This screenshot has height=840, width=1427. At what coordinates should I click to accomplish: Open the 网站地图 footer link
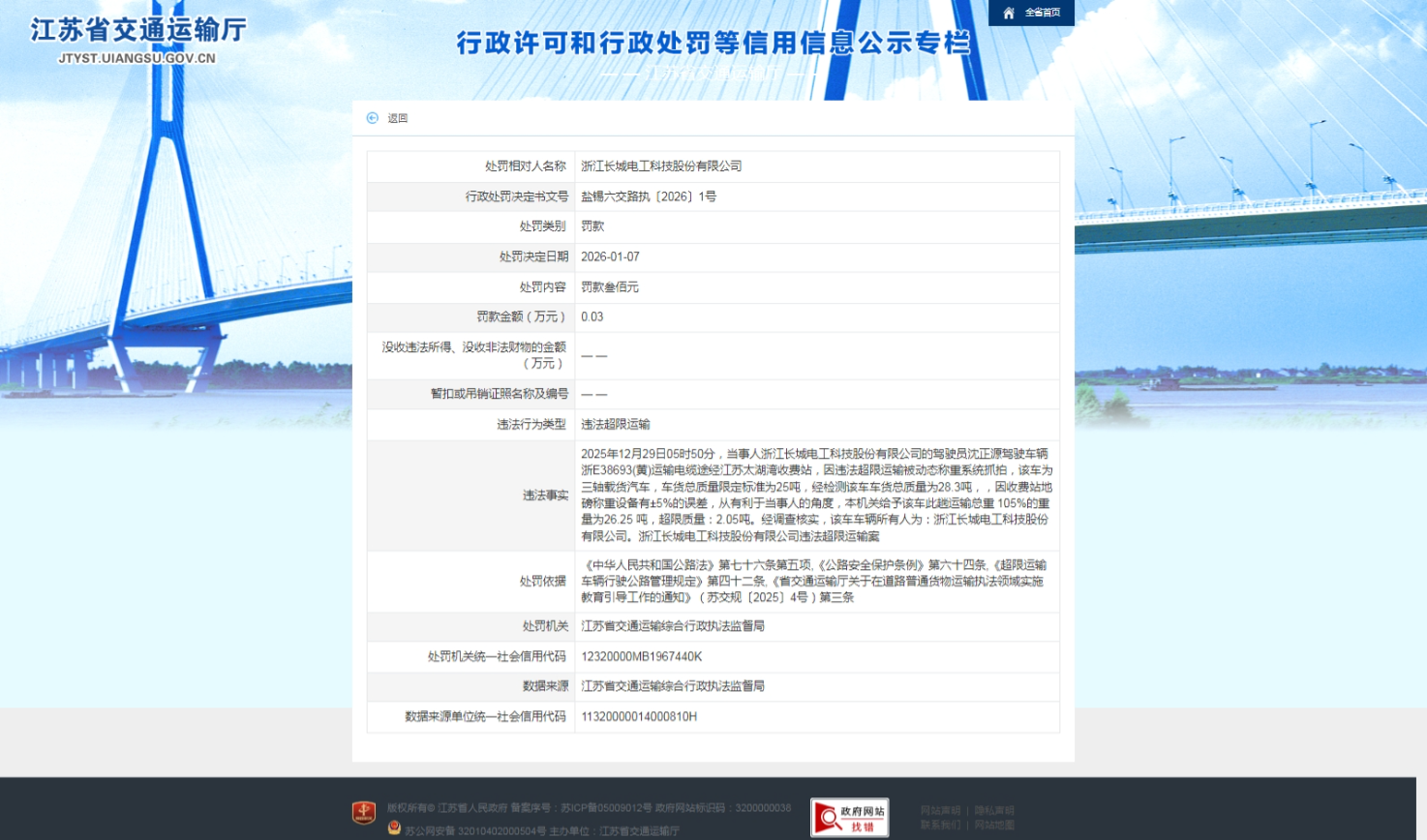(x=994, y=825)
